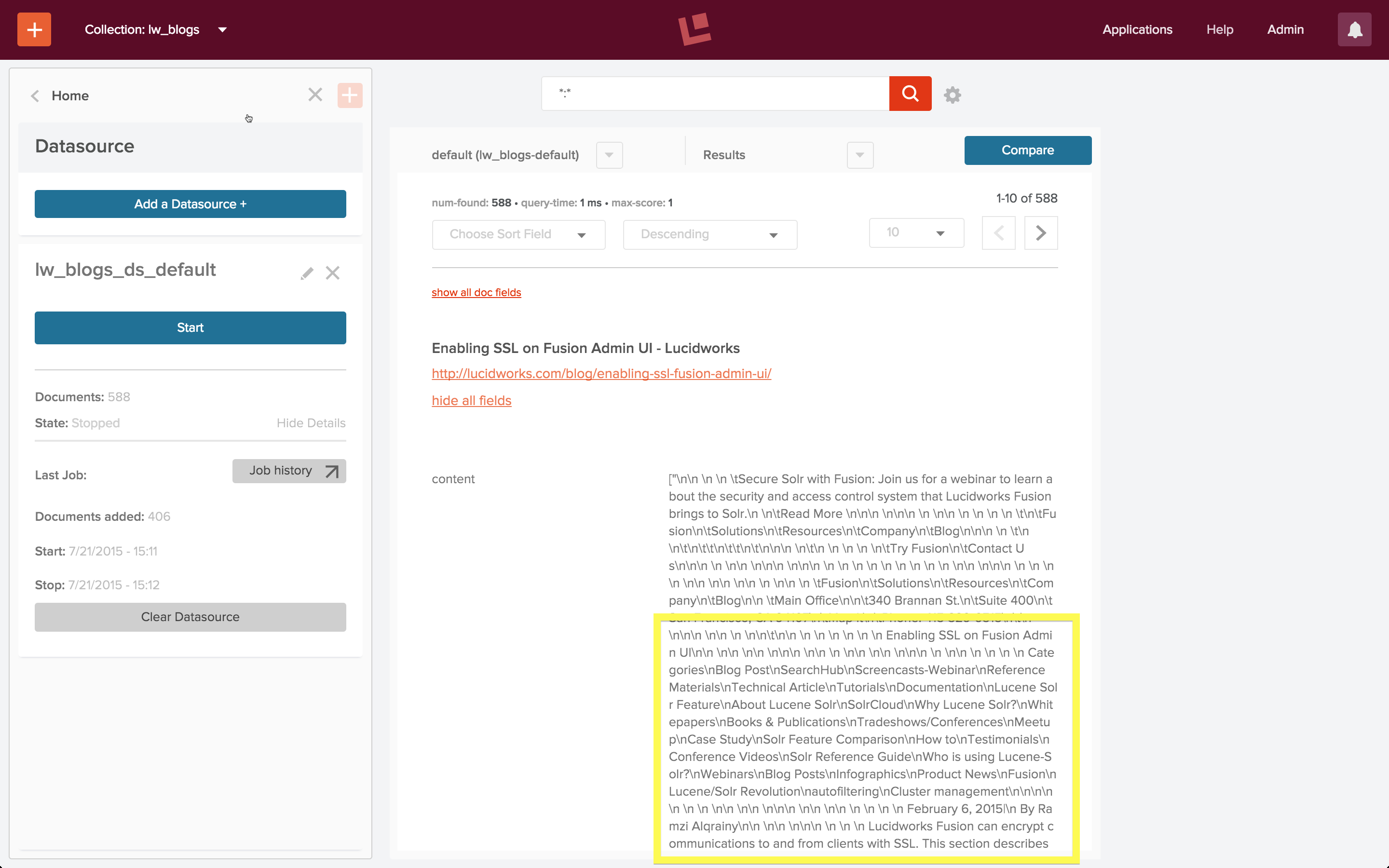1389x868 pixels.
Task: Expand the default lw_blogs-default dropdown
Action: (x=608, y=154)
